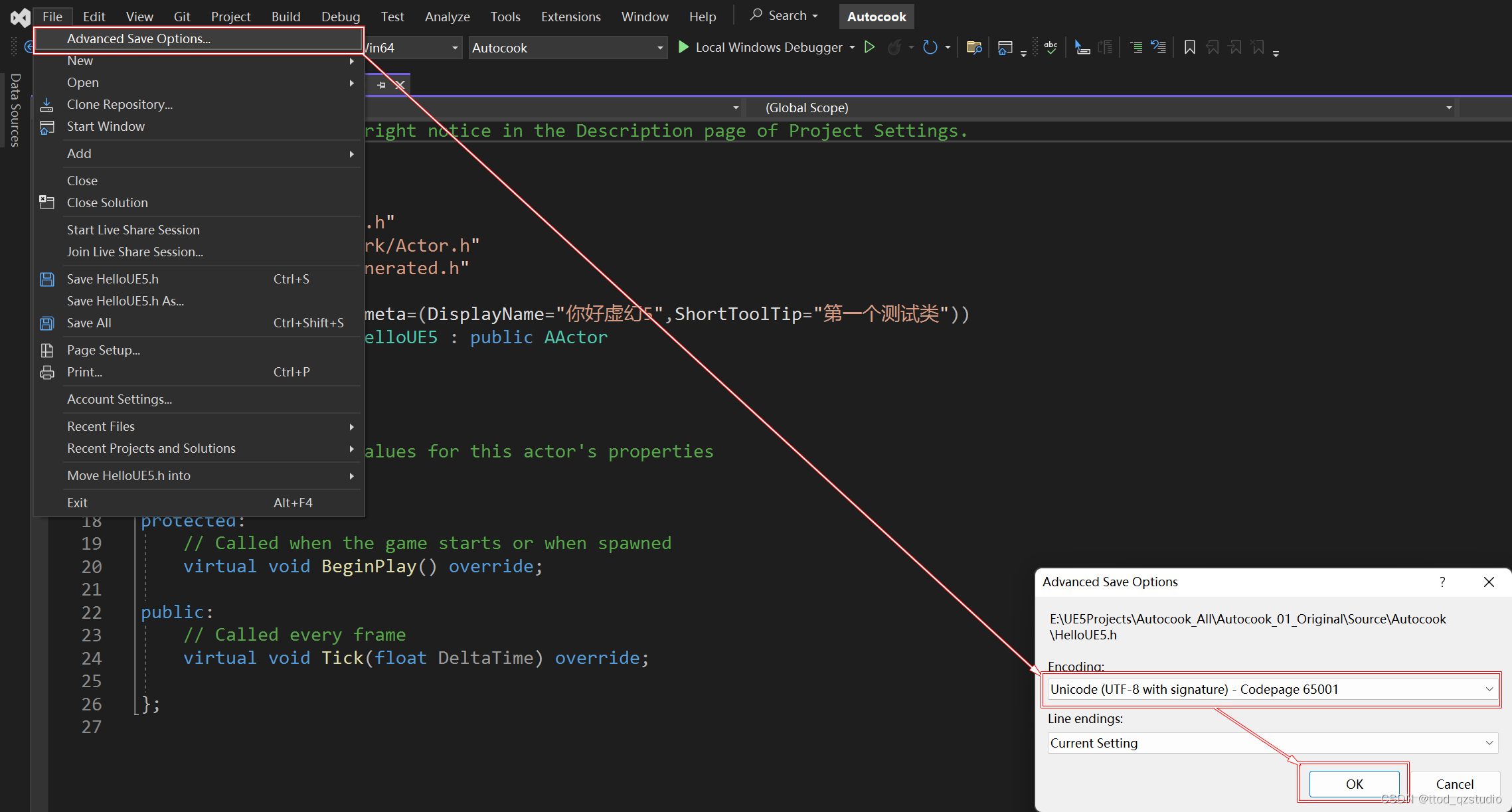
Task: Open the Git menu
Action: pyautogui.click(x=182, y=16)
